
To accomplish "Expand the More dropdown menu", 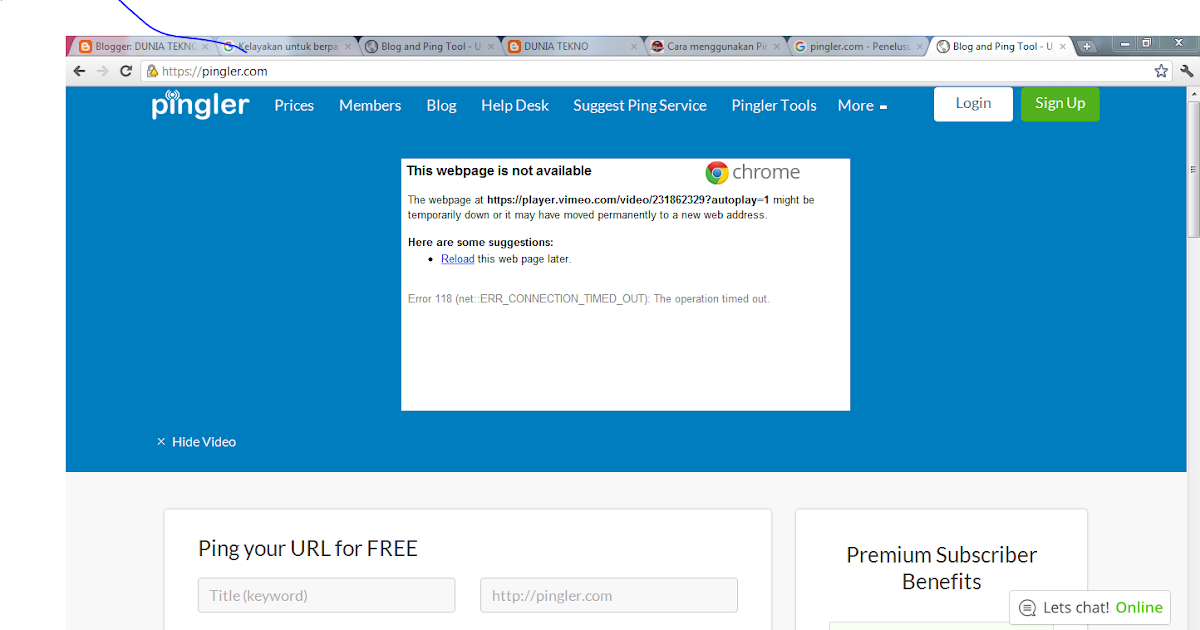I will 862,105.
